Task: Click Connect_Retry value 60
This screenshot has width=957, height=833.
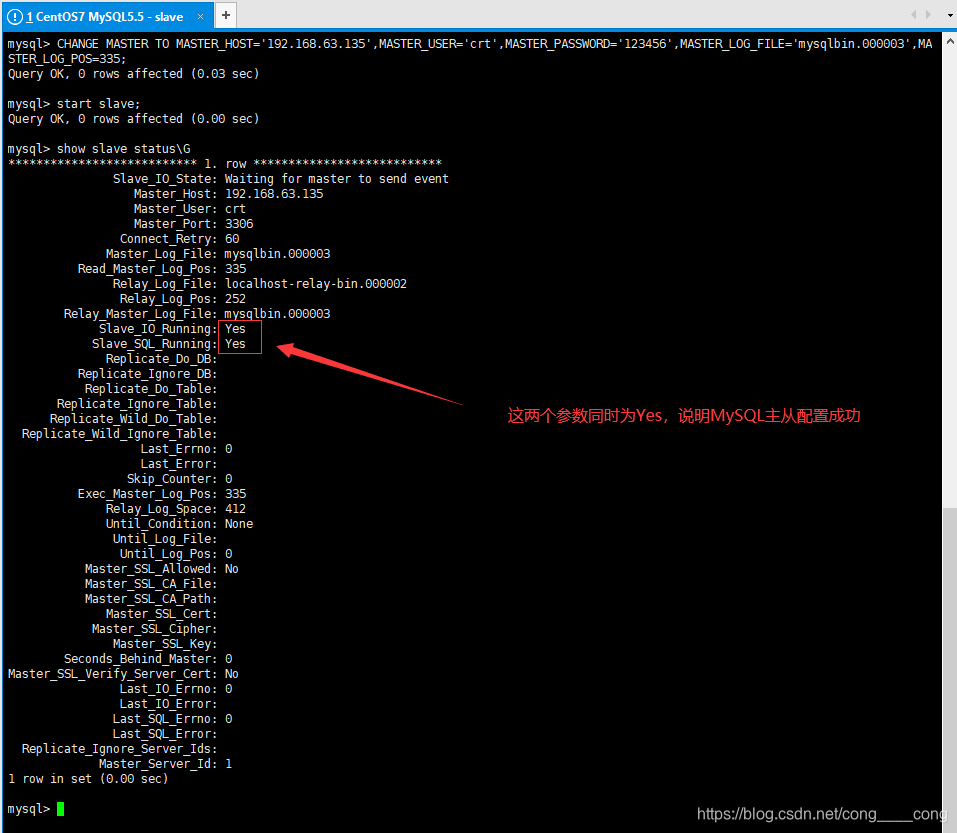Action: (x=232, y=239)
